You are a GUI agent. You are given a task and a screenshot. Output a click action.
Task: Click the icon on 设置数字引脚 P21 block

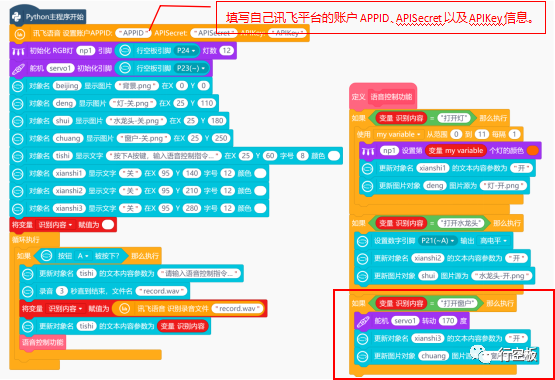[362, 242]
